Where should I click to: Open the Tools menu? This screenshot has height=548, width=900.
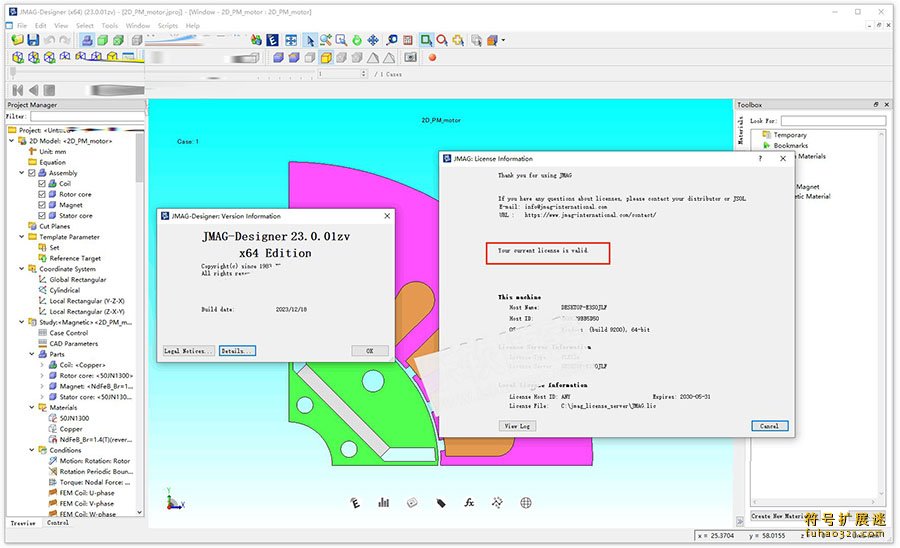click(x=110, y=26)
